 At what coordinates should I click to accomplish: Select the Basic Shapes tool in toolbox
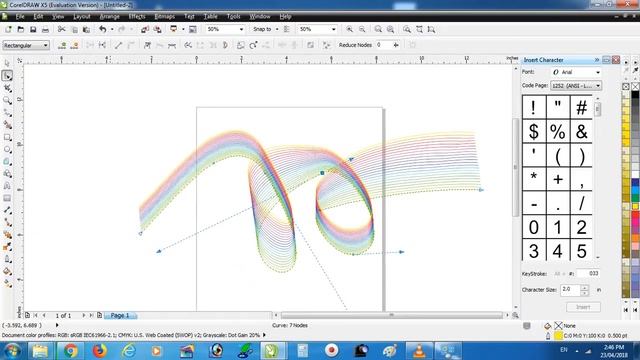click(7, 174)
